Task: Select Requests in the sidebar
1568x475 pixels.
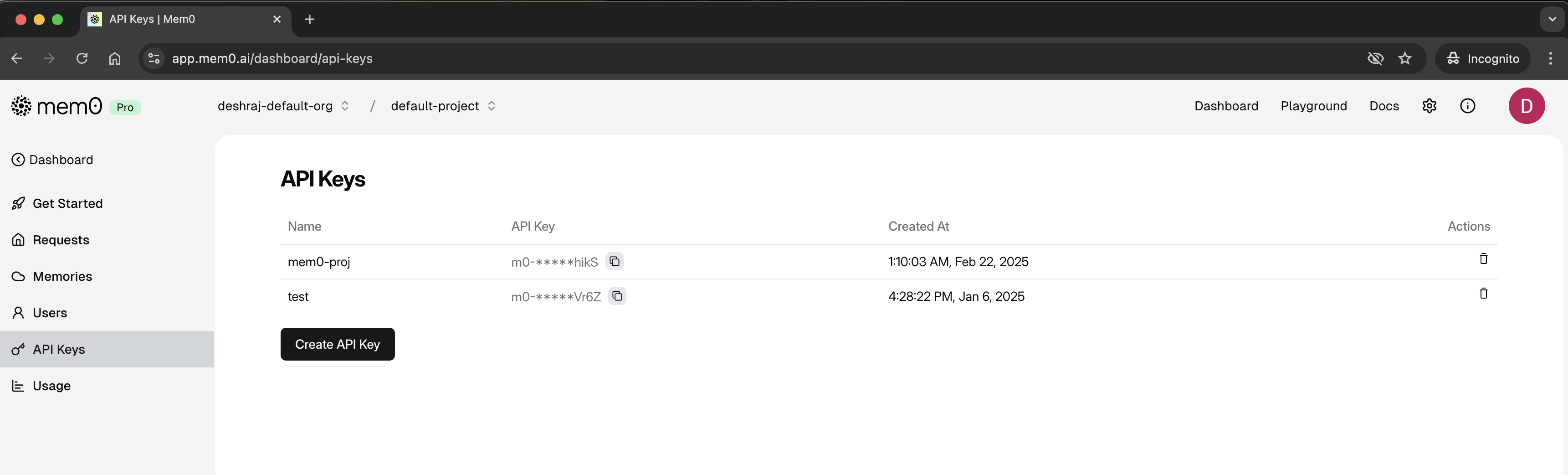Action: [60, 239]
